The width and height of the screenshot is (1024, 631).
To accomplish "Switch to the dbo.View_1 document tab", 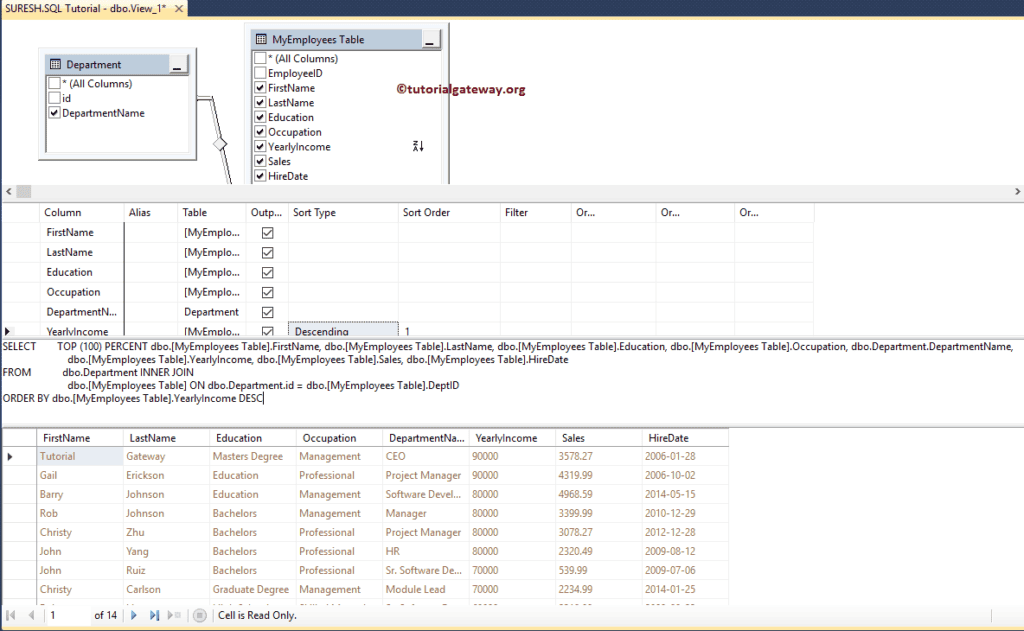I will [x=84, y=7].
